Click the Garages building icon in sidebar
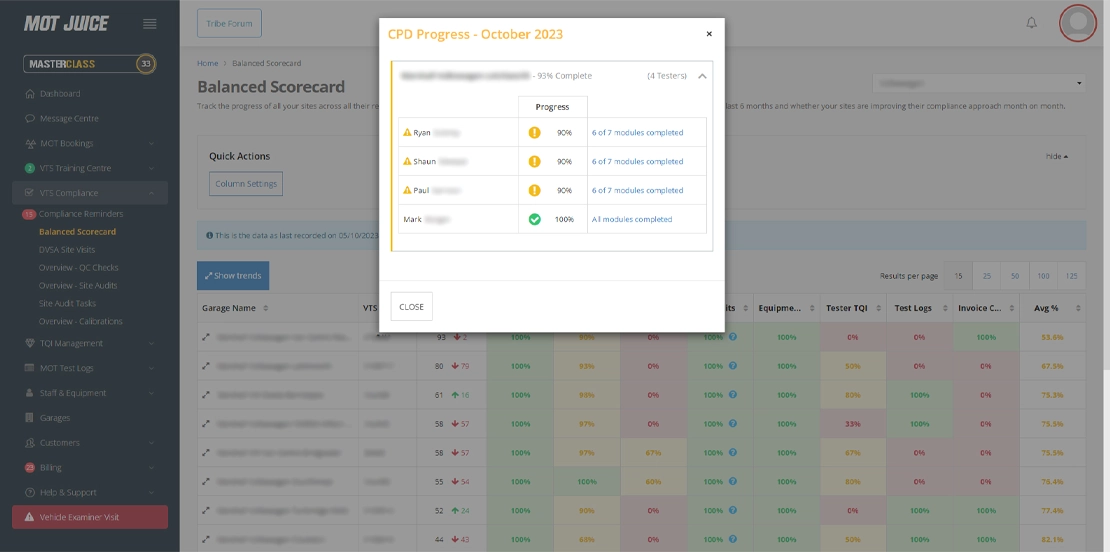Screen dimensions: 1110x552 tap(29, 418)
